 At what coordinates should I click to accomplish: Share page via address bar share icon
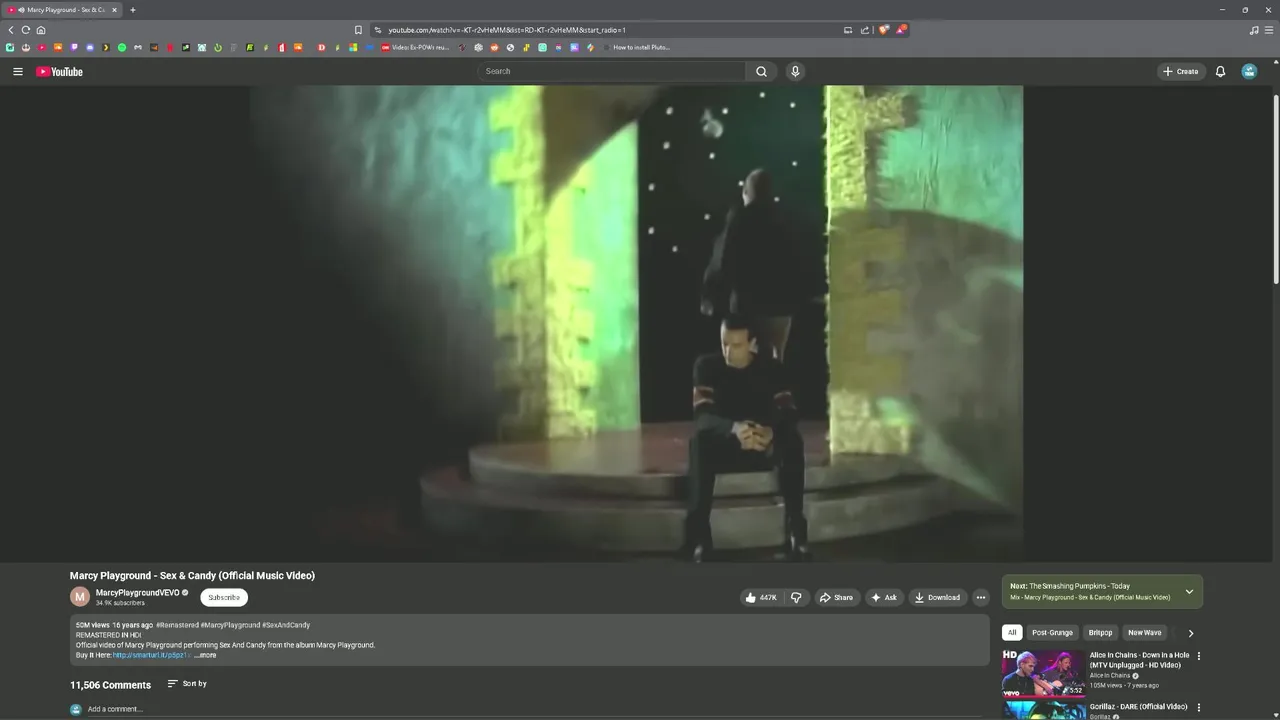pos(865,30)
